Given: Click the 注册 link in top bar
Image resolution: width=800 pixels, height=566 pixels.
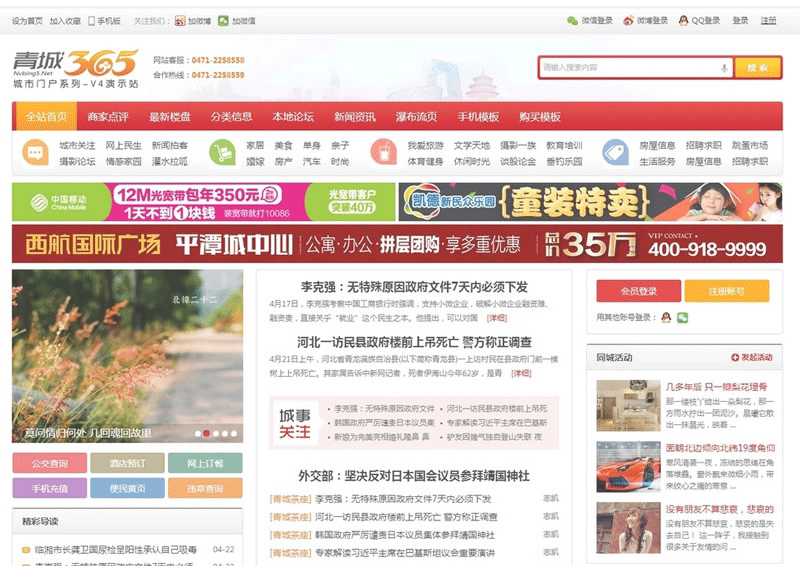Looking at the screenshot, I should (x=768, y=20).
